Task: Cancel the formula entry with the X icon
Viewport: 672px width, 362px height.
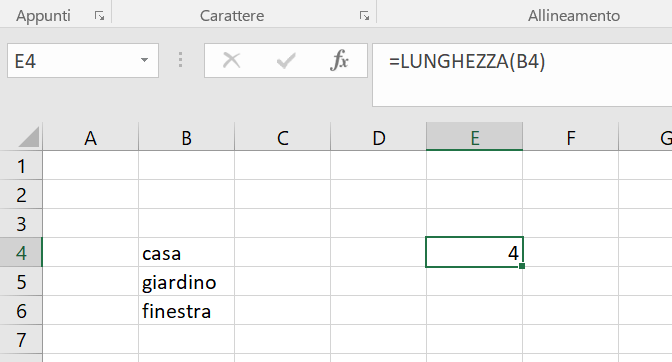Action: (231, 60)
